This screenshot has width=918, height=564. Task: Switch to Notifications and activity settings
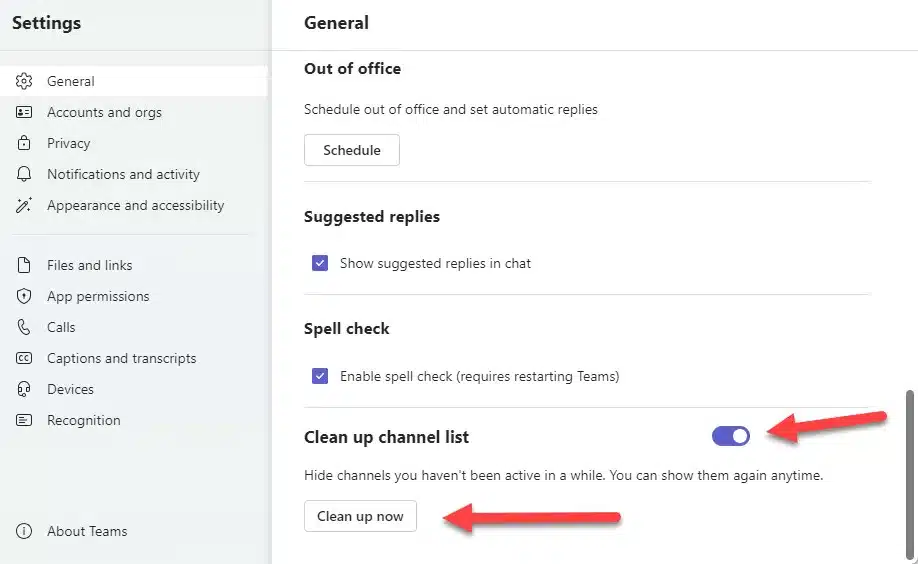(x=123, y=174)
